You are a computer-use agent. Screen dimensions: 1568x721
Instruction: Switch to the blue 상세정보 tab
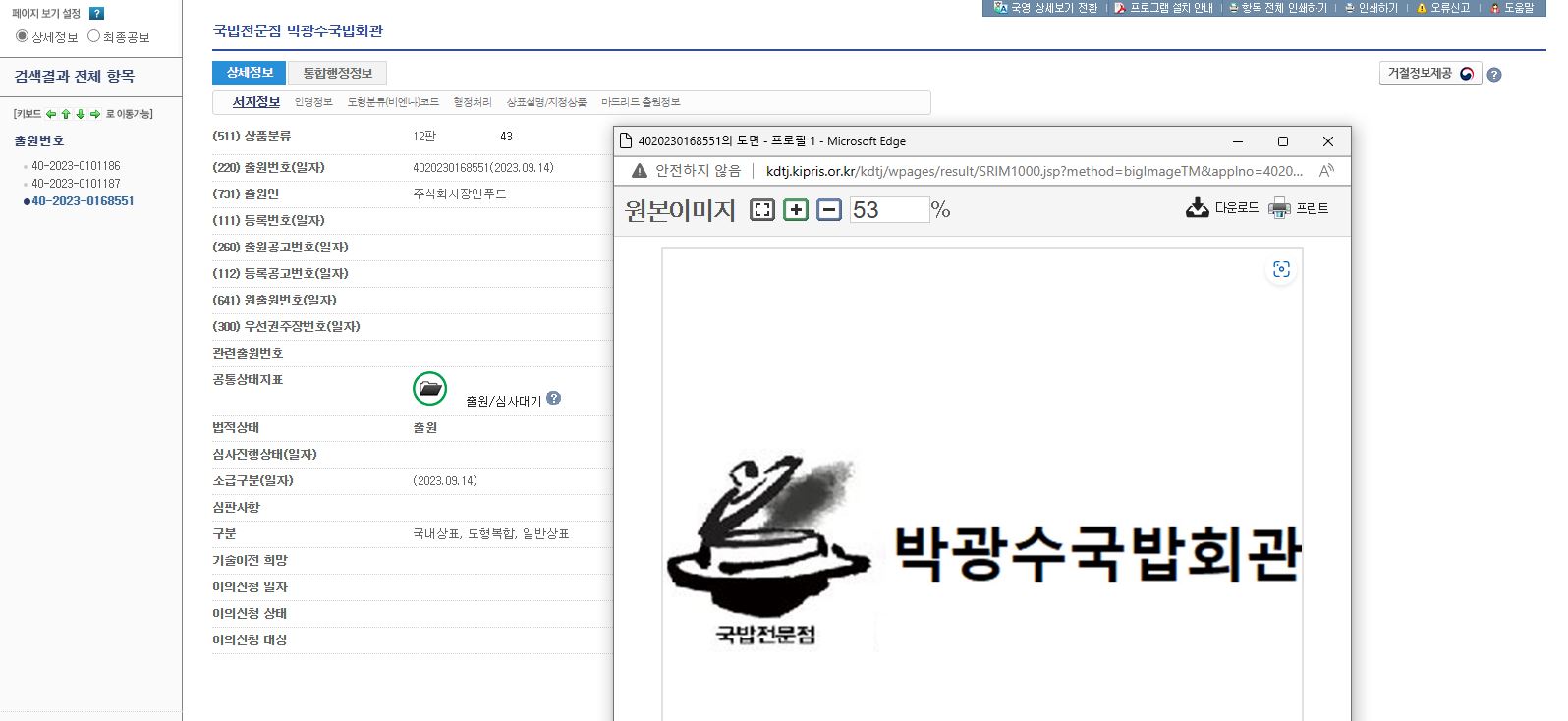(250, 73)
